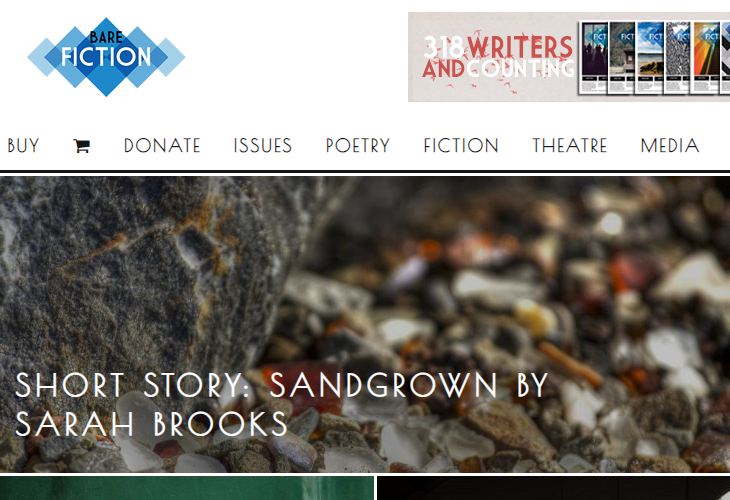Select the Fiction navigation item
Image resolution: width=730 pixels, height=500 pixels.
tap(461, 146)
